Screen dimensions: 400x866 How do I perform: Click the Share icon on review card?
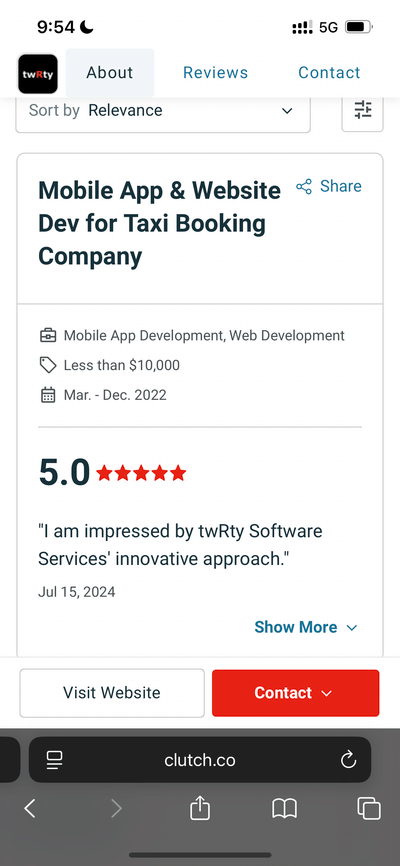304,187
